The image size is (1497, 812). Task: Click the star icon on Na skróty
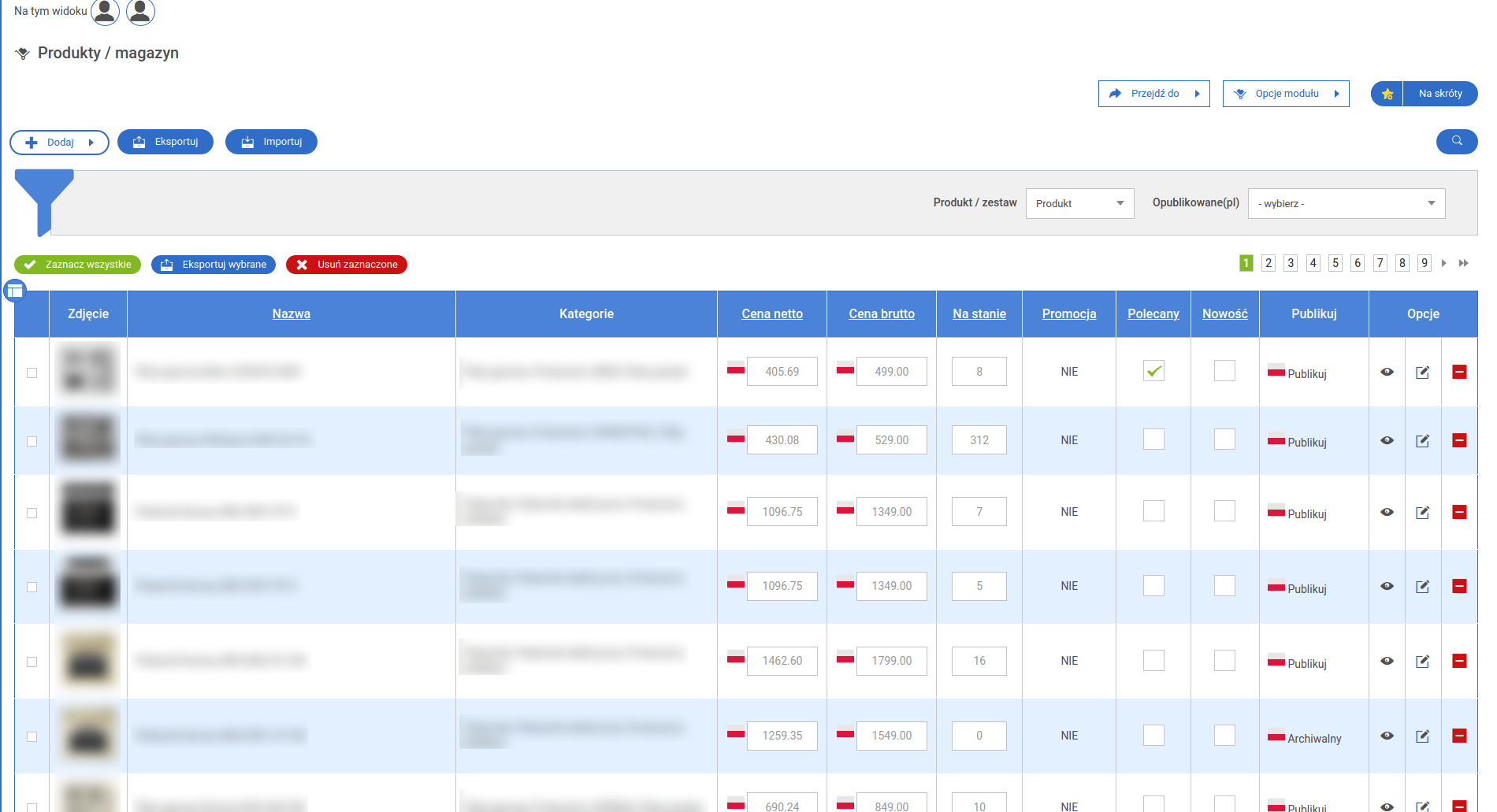(1387, 94)
